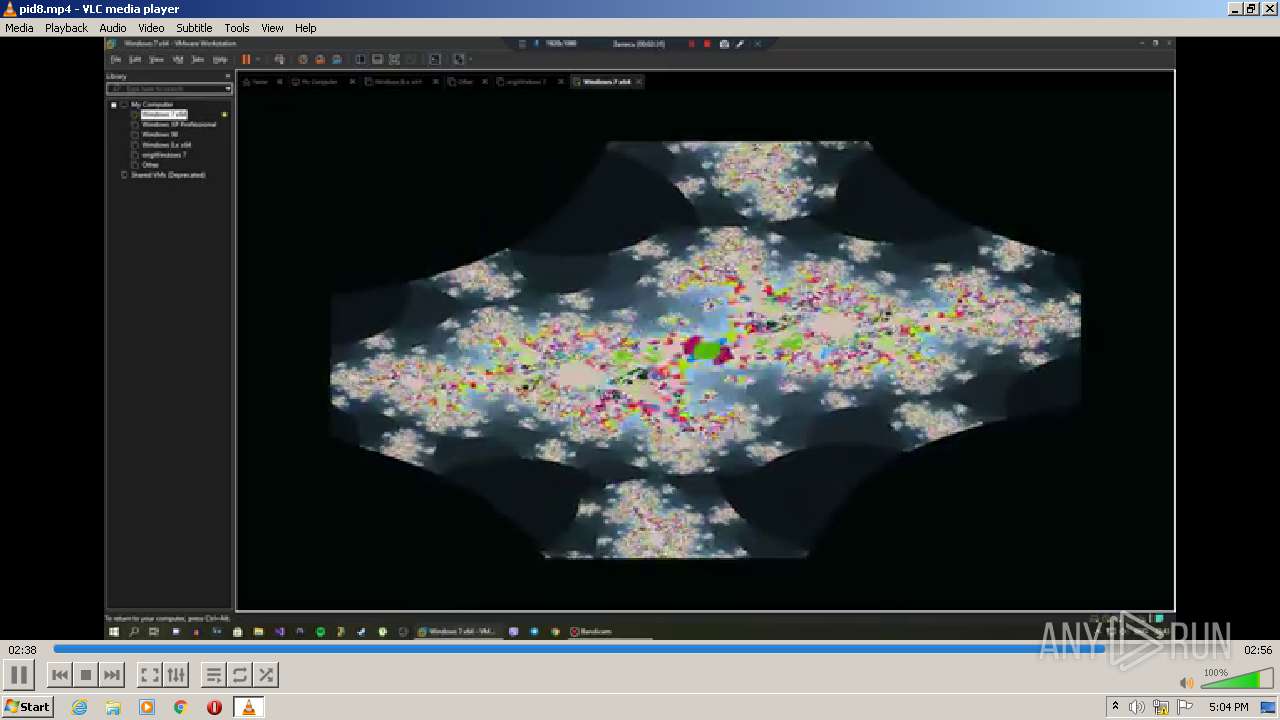Launch Internet Explorer from taskbar
The image size is (1280, 720).
tap(79, 707)
